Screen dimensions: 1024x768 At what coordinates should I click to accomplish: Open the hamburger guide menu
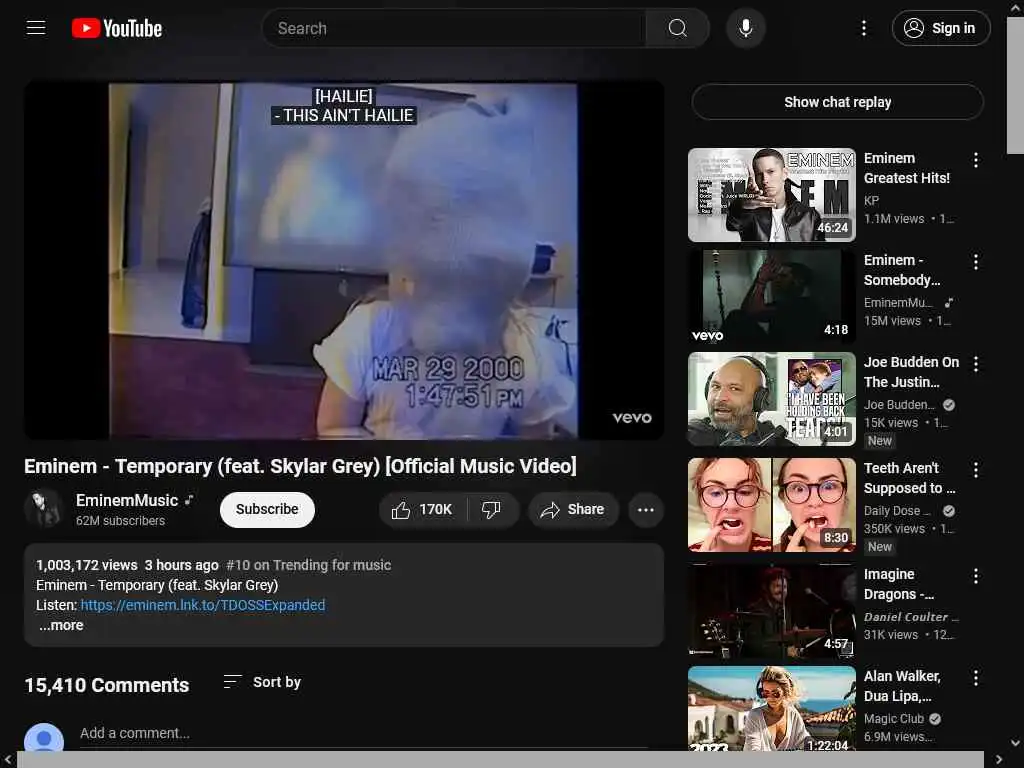36,28
